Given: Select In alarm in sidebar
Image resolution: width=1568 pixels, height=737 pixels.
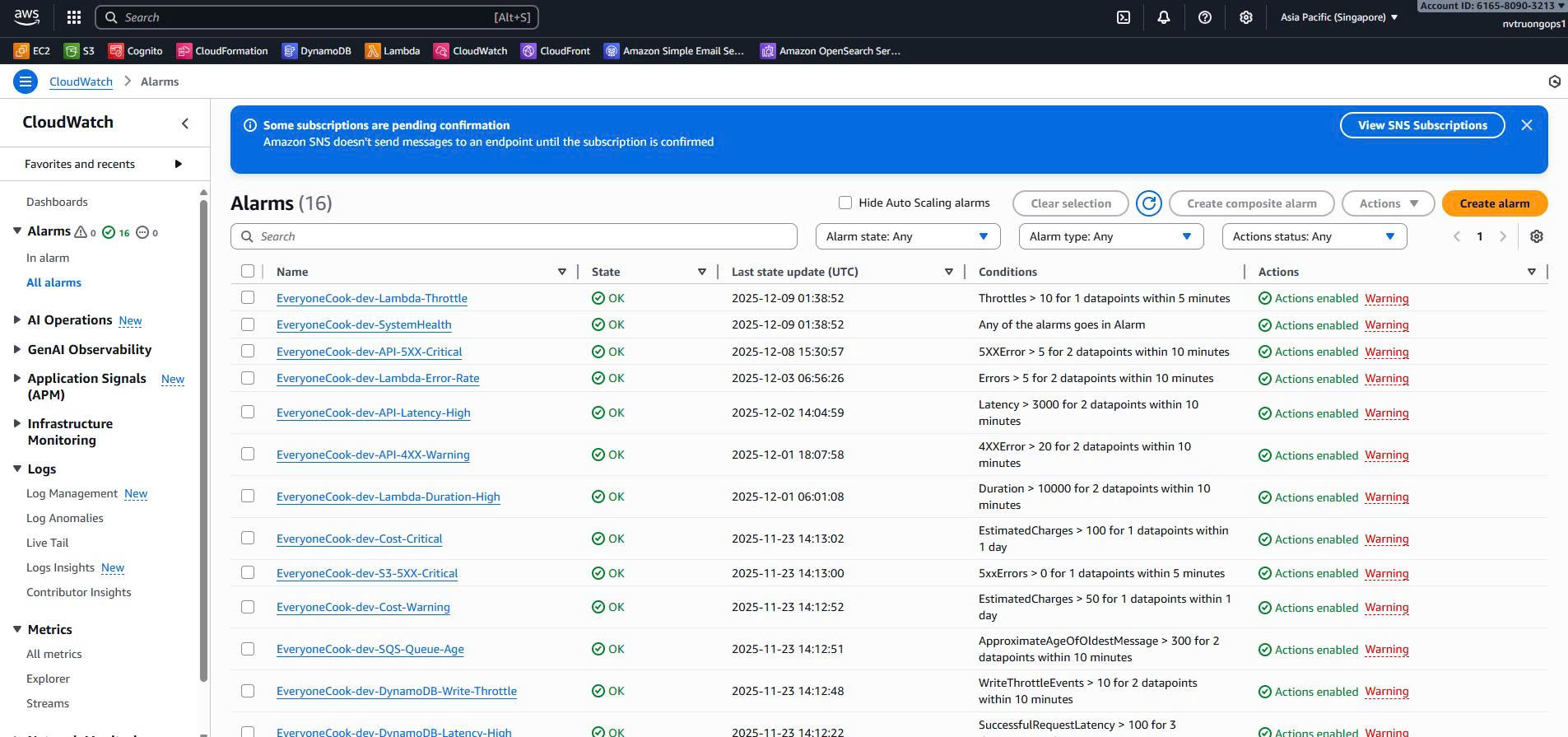Looking at the screenshot, I should (x=48, y=258).
